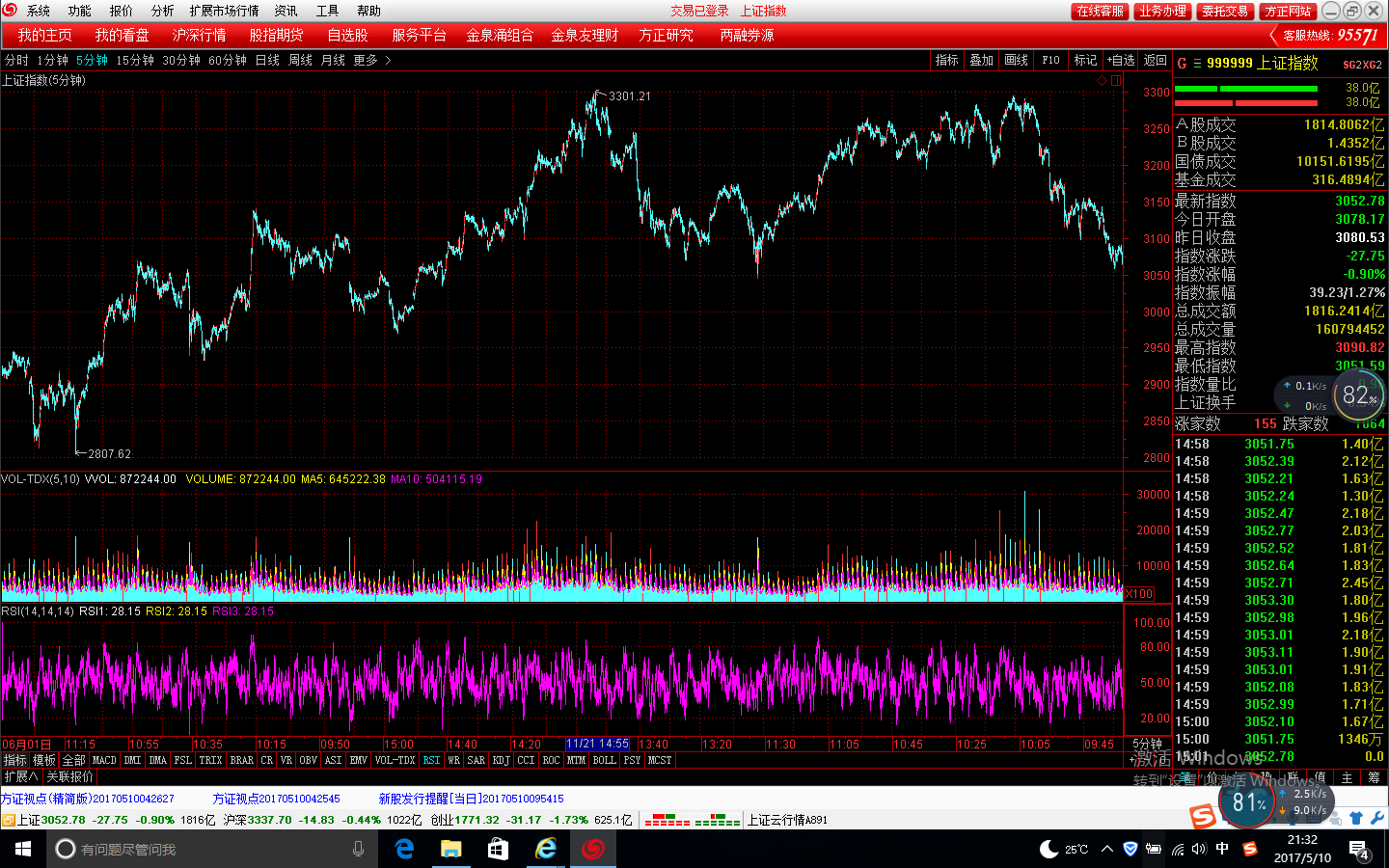Open Microsoft Edge from the taskbar
This screenshot has height=868, width=1389.
click(405, 849)
